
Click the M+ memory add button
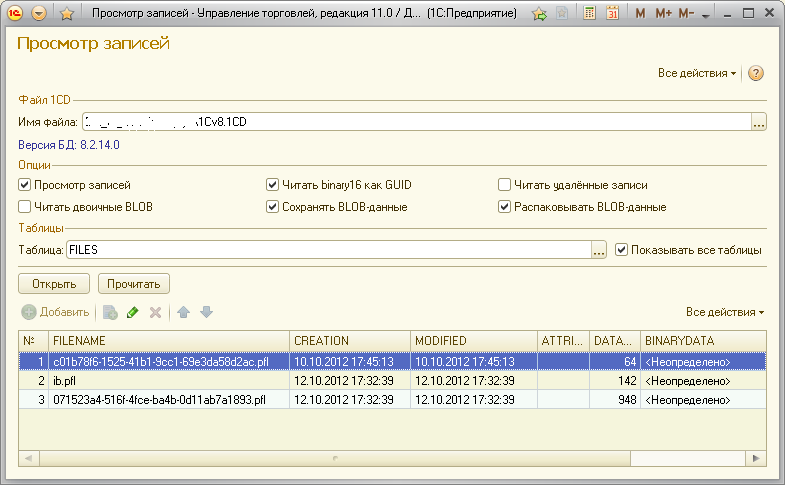[x=663, y=14]
